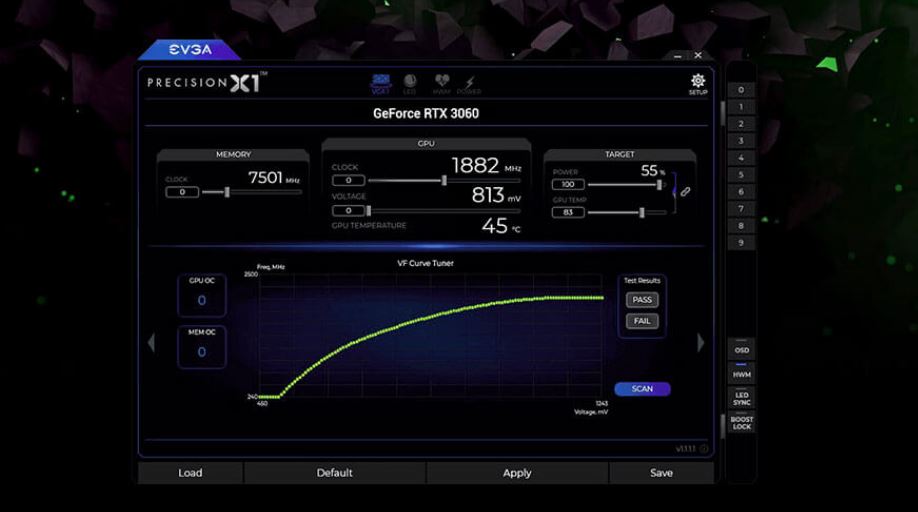
Task: Click the GPU OC score box
Action: [x=202, y=295]
